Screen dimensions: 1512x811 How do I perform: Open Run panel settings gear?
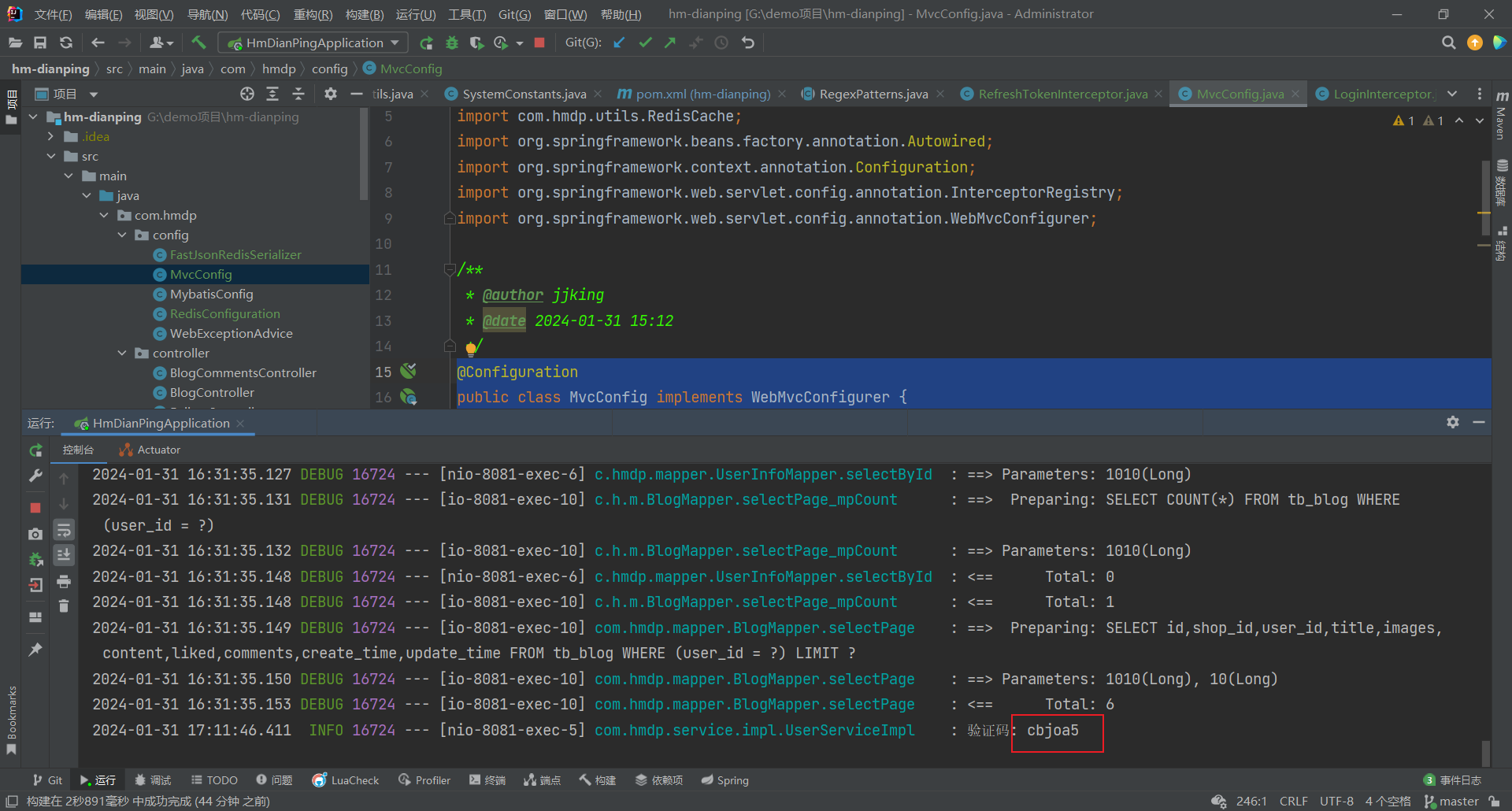point(1453,422)
